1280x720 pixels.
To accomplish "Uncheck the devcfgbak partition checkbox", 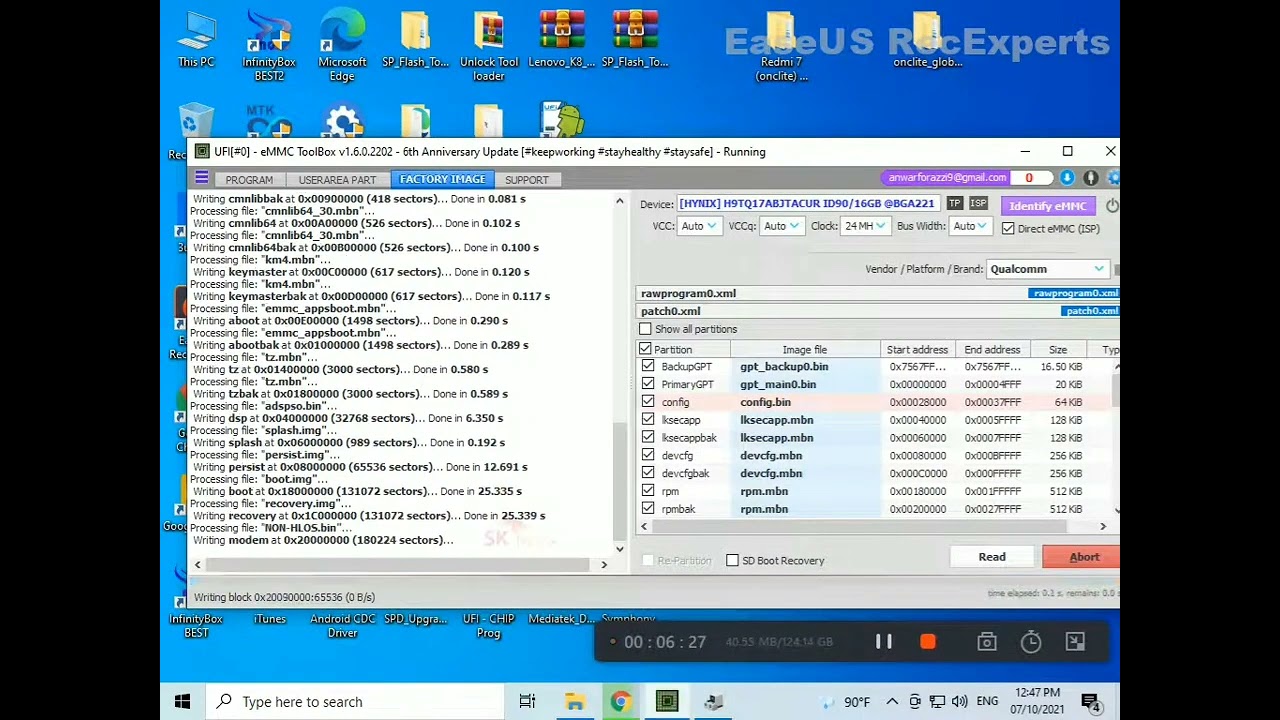I will click(648, 473).
